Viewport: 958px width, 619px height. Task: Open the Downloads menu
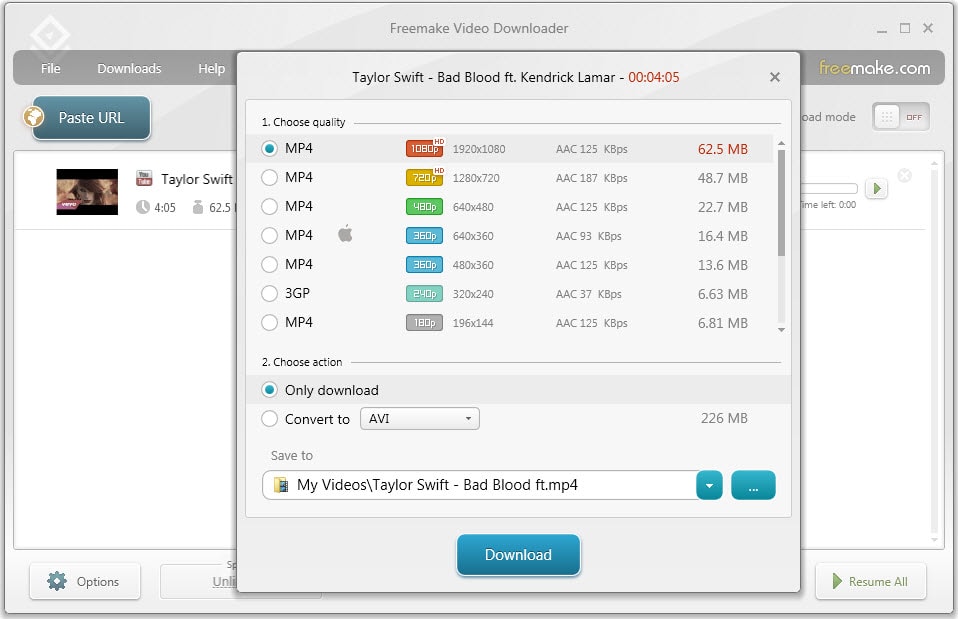coord(129,69)
